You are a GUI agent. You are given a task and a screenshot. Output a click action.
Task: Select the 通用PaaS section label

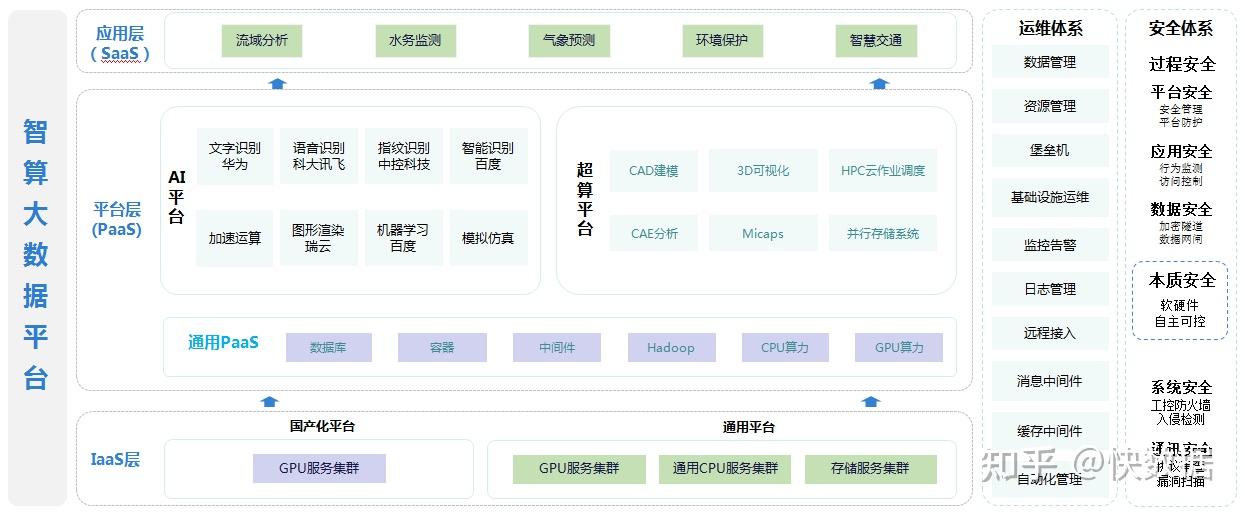[x=224, y=342]
